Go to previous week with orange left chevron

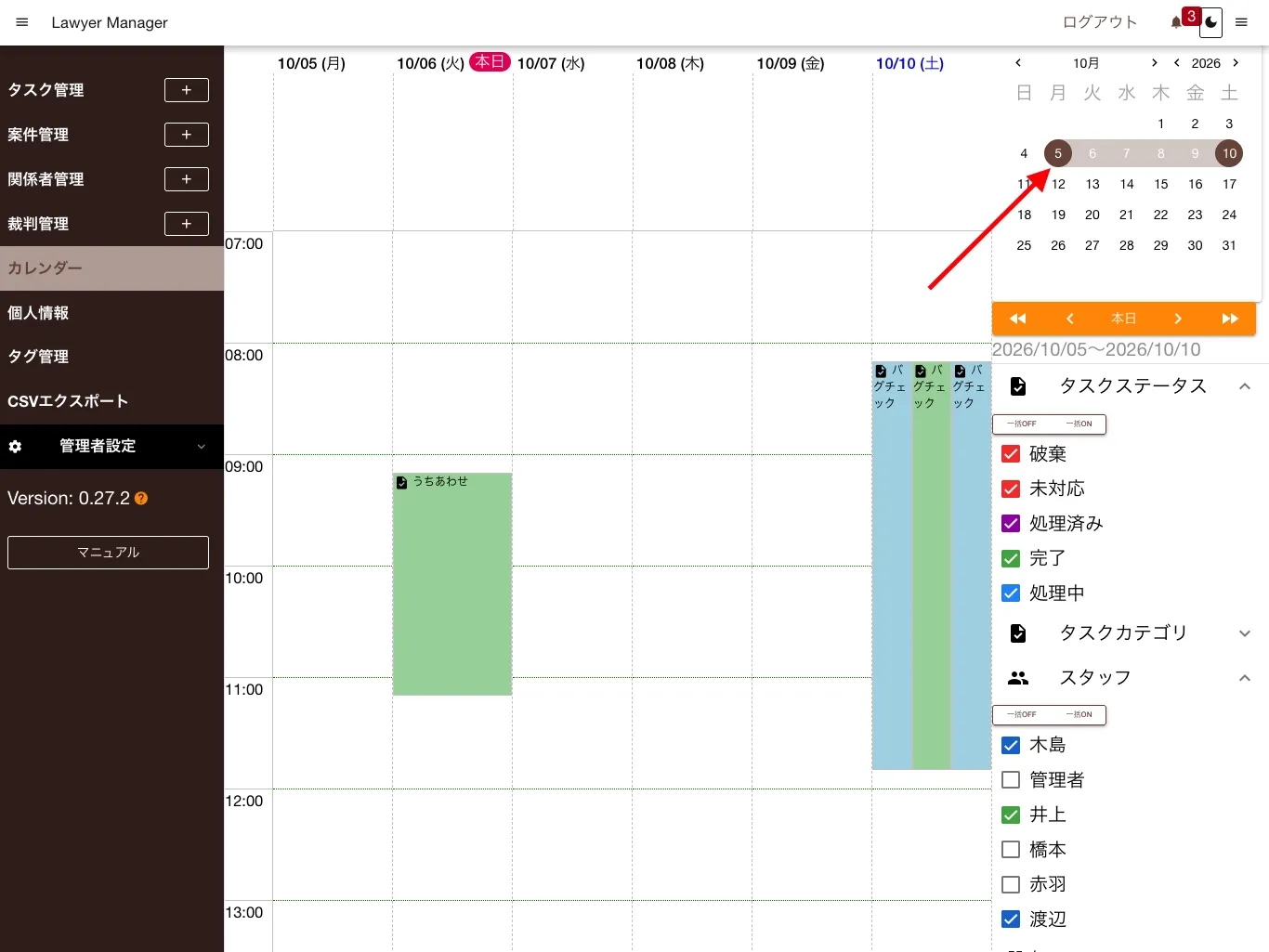point(1070,319)
